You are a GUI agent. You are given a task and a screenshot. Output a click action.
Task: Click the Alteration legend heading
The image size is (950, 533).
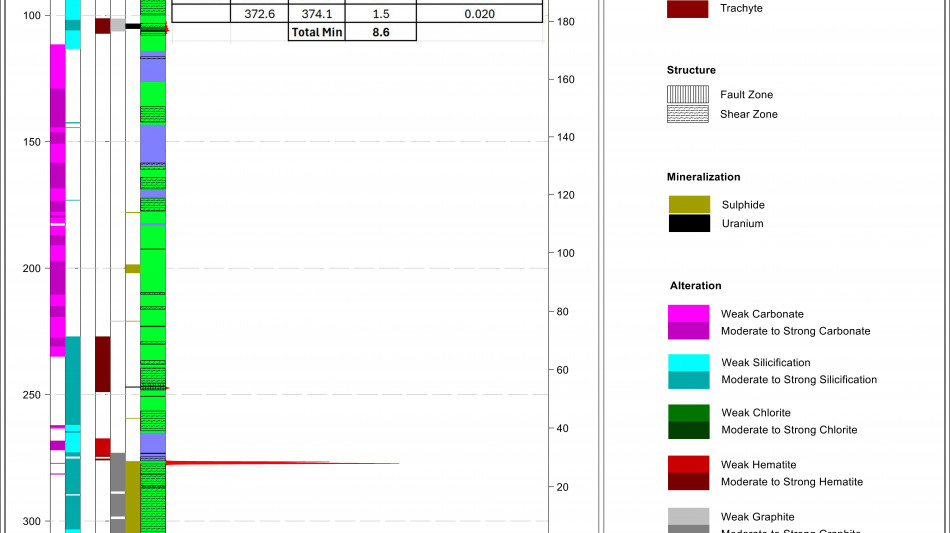(x=695, y=286)
